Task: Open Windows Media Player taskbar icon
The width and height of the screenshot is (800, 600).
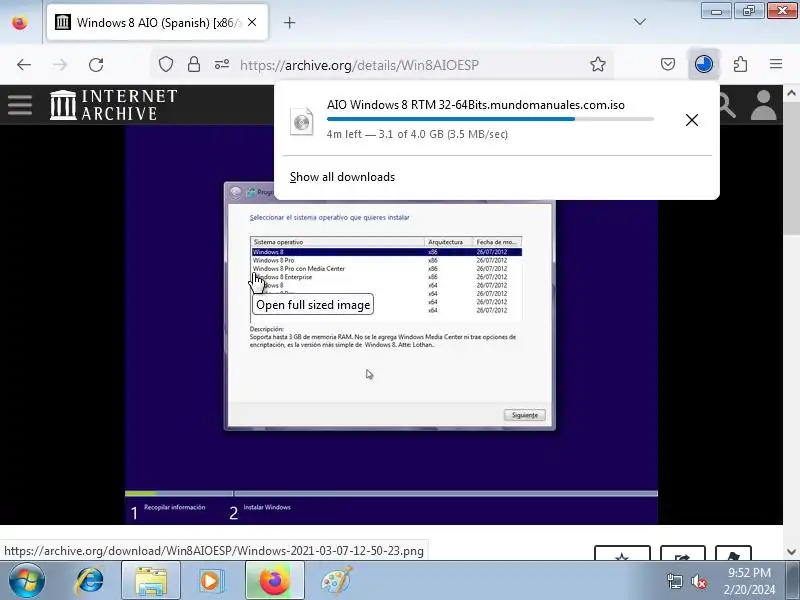Action: tap(211, 581)
